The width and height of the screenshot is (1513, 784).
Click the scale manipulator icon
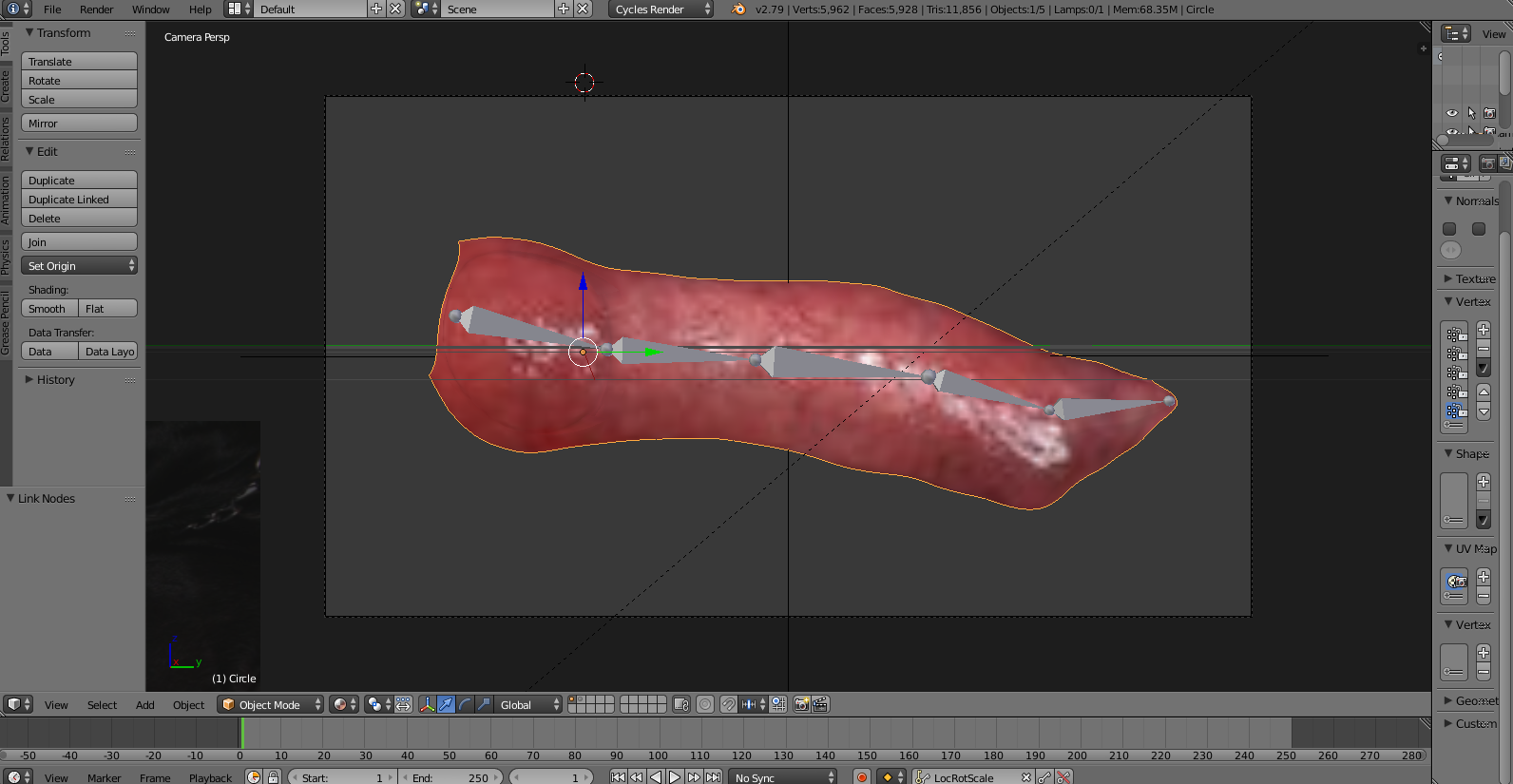484,704
